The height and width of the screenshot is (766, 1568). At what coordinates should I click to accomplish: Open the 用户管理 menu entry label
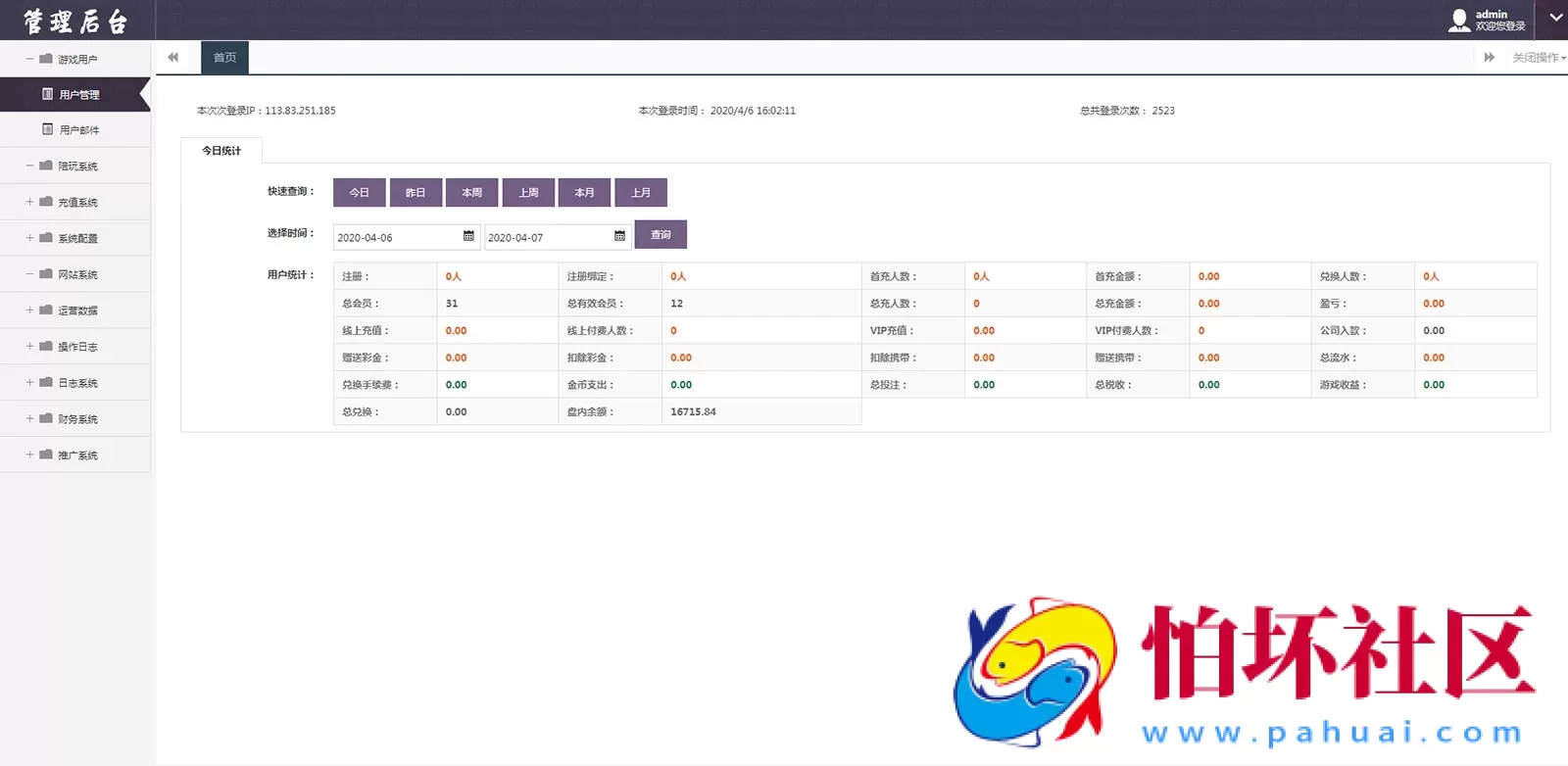click(x=79, y=95)
